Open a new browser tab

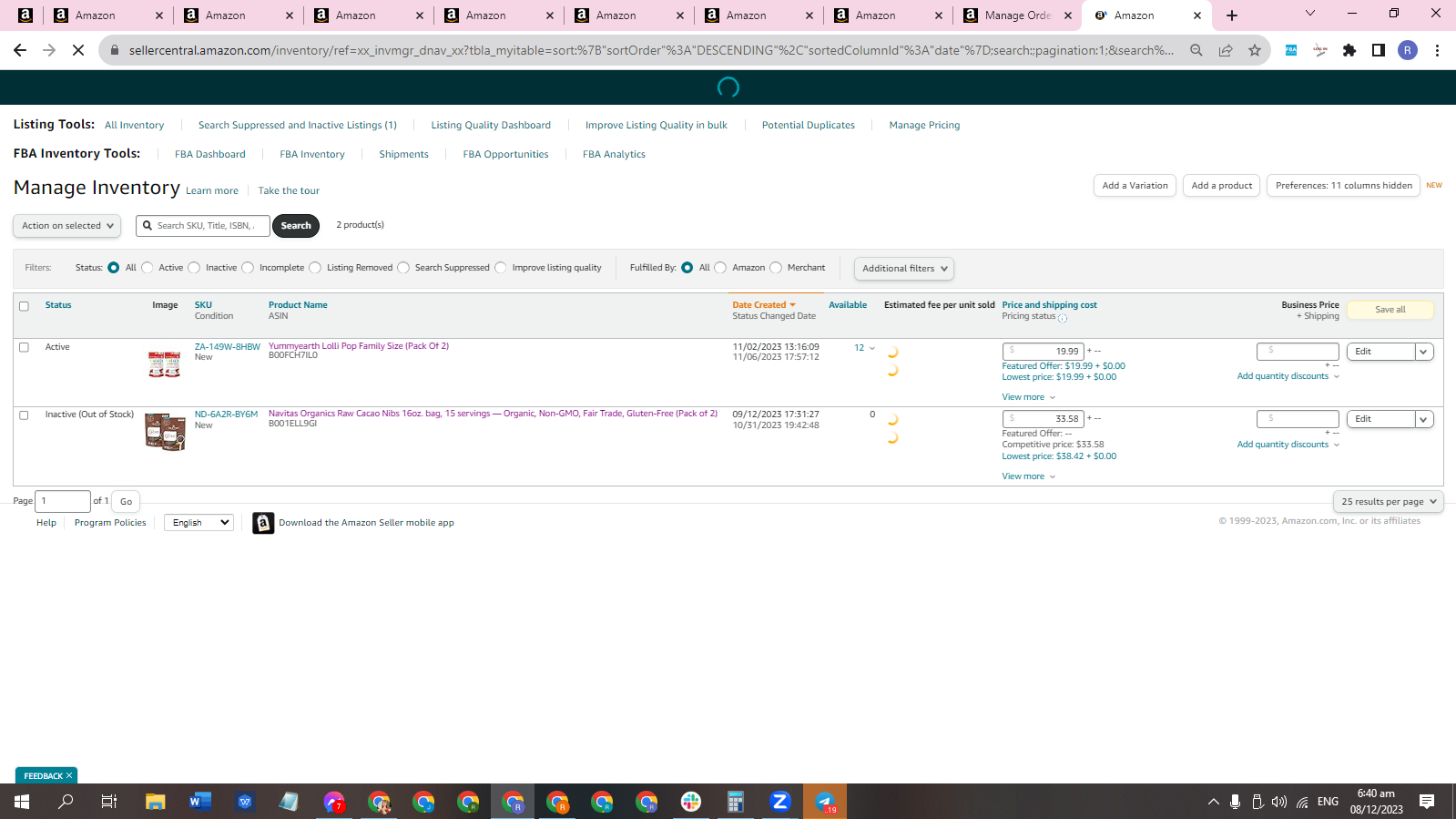pos(1232,15)
